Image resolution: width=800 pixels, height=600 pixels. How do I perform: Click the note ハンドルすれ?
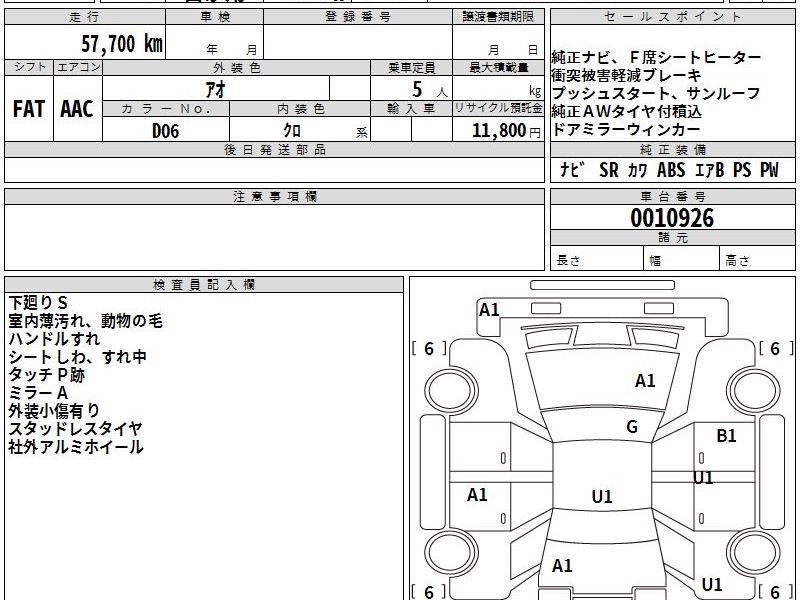[54, 339]
